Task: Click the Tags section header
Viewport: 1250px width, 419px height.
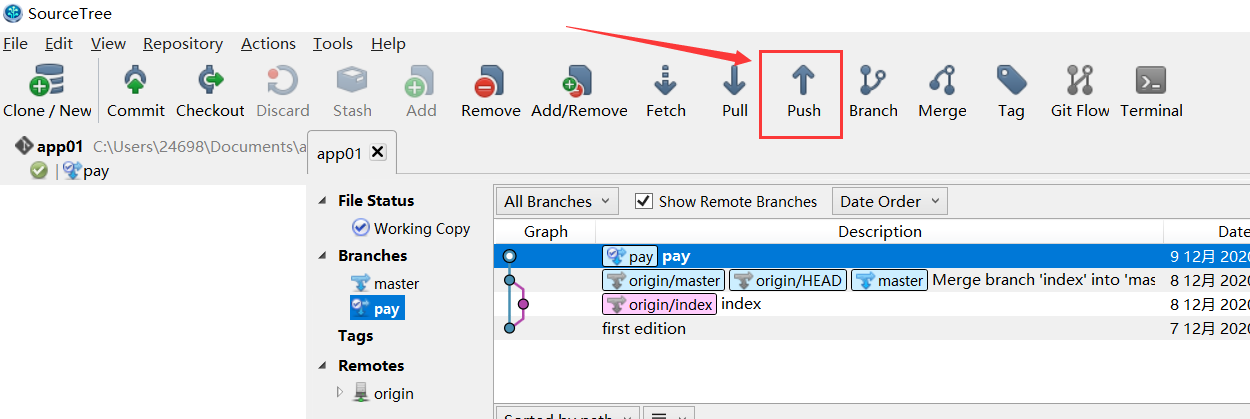Action: [355, 336]
